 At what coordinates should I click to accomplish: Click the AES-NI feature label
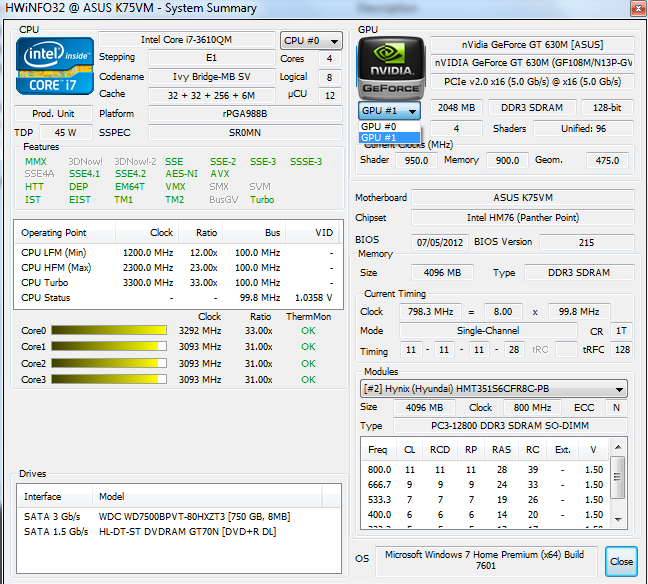tap(181, 174)
